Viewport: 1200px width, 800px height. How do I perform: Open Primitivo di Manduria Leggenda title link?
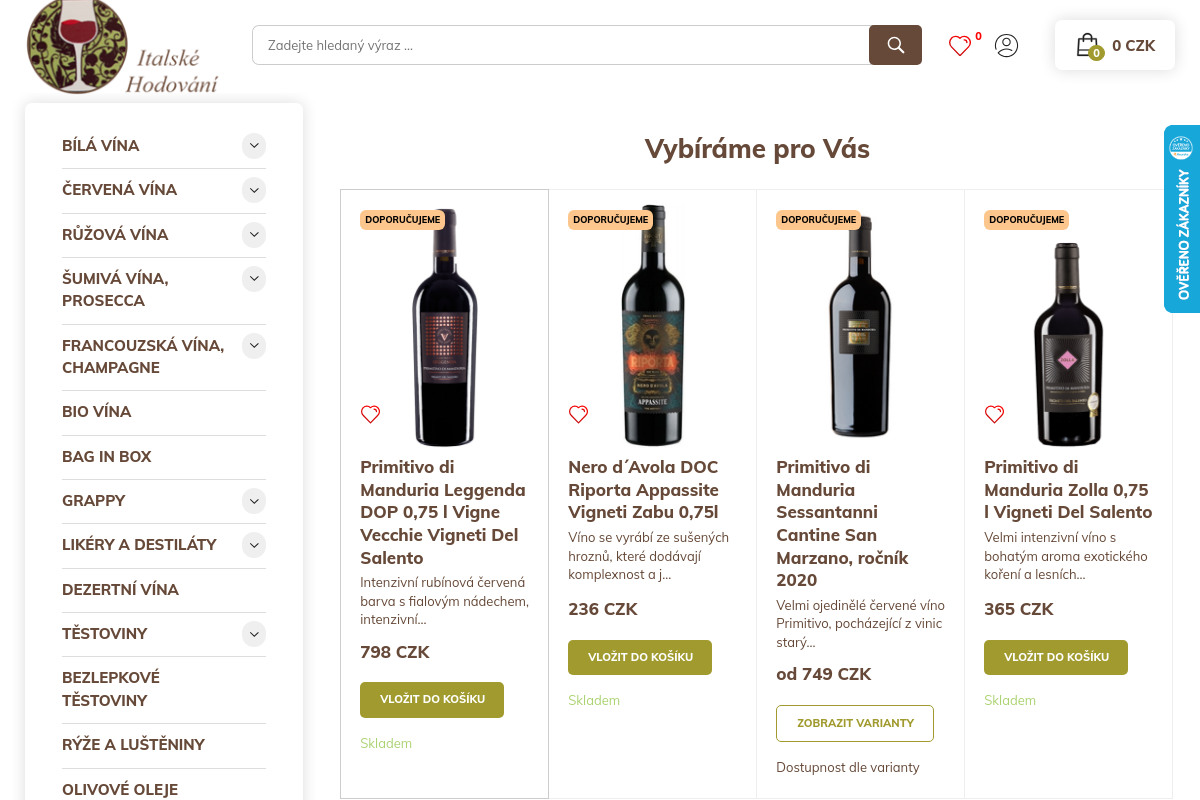[x=443, y=512]
